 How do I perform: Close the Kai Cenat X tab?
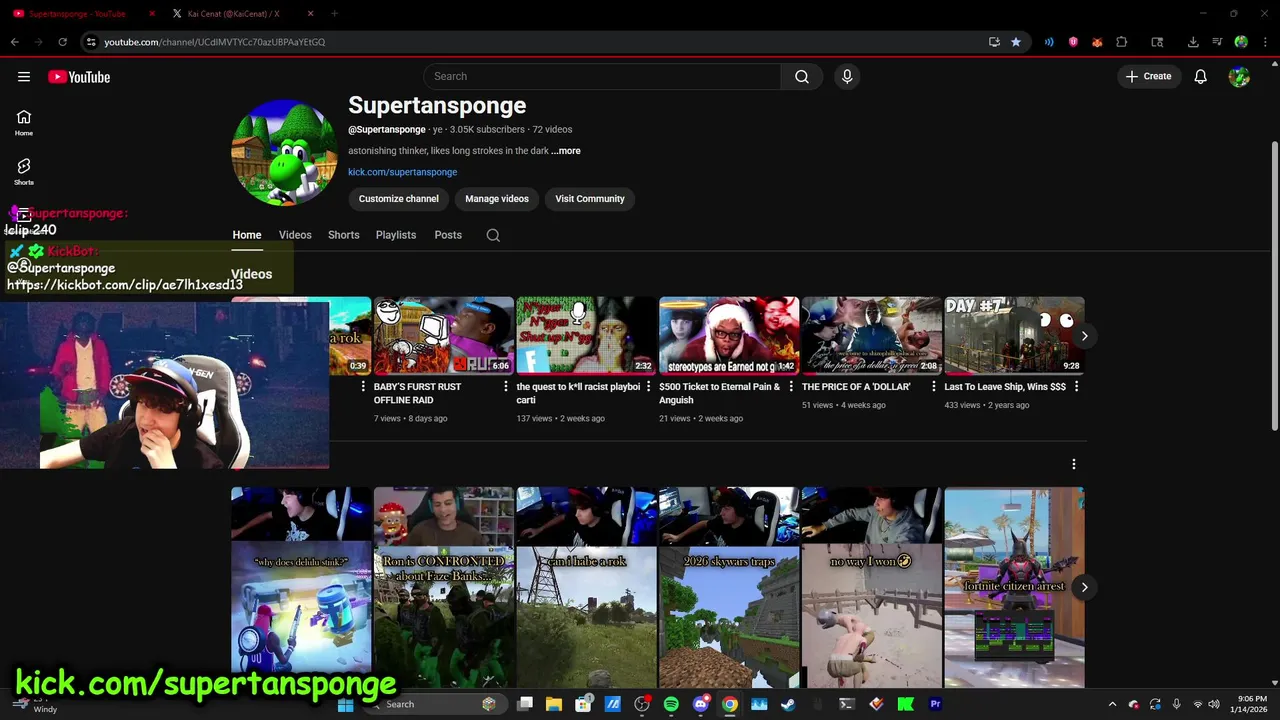point(310,14)
